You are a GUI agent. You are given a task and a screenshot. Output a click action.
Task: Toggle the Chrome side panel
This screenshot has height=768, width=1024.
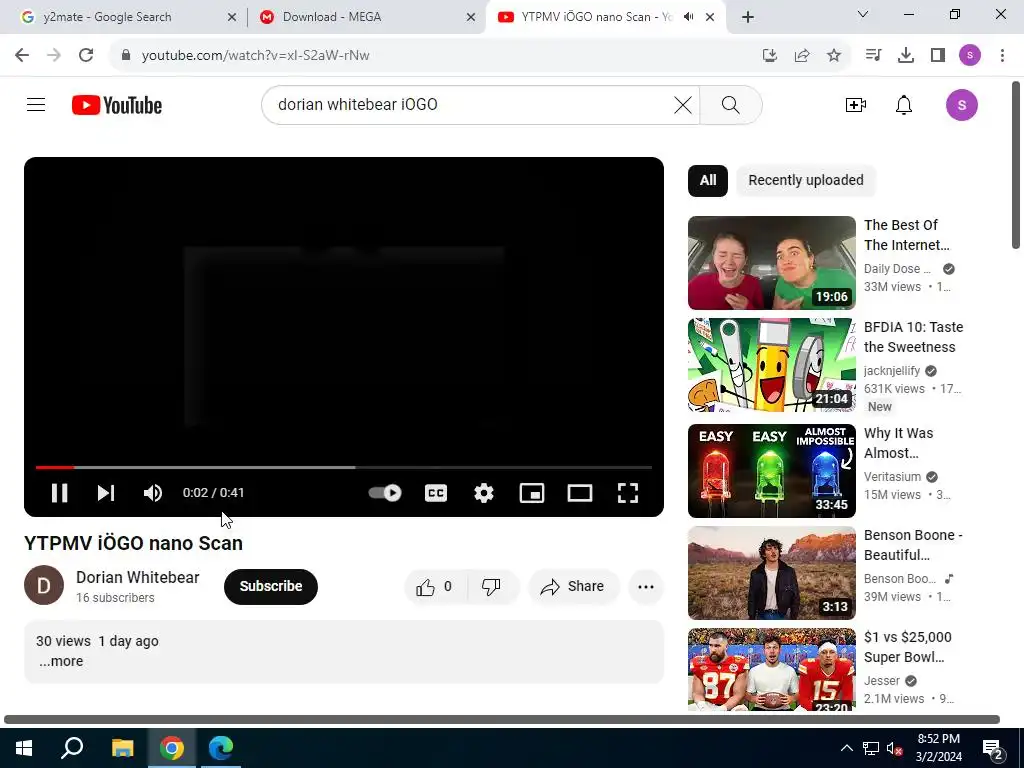point(938,56)
